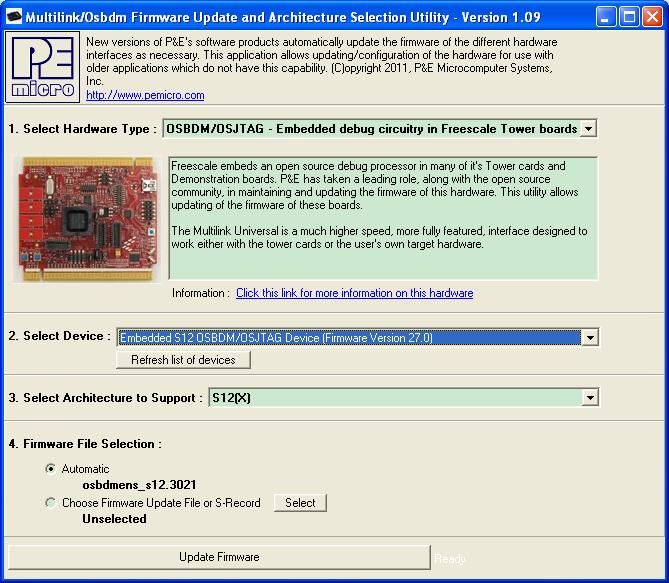The height and width of the screenshot is (583, 669).
Task: Click the Embedded S12 OSBDM/OSJTAG Device field
Action: point(358,338)
